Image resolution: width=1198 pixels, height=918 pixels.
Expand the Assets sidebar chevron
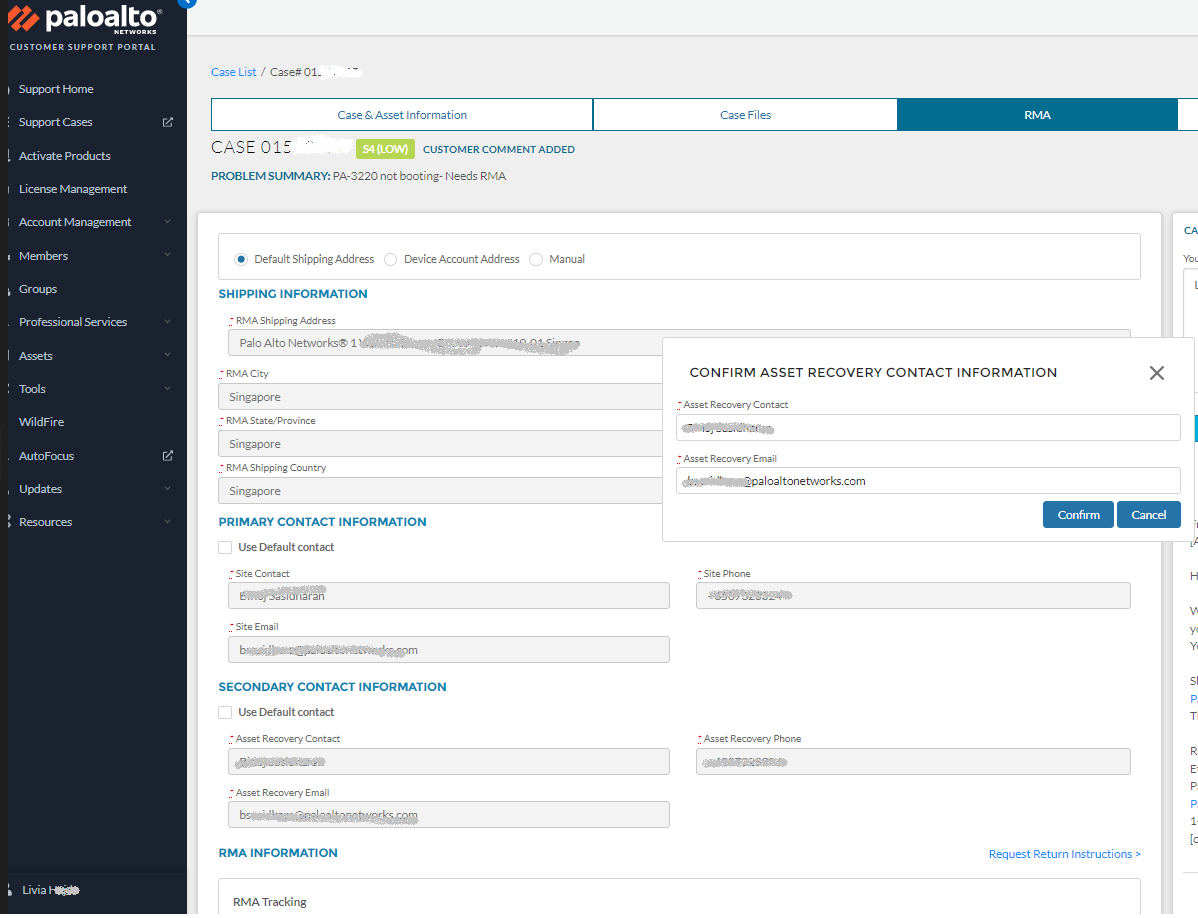tap(167, 356)
